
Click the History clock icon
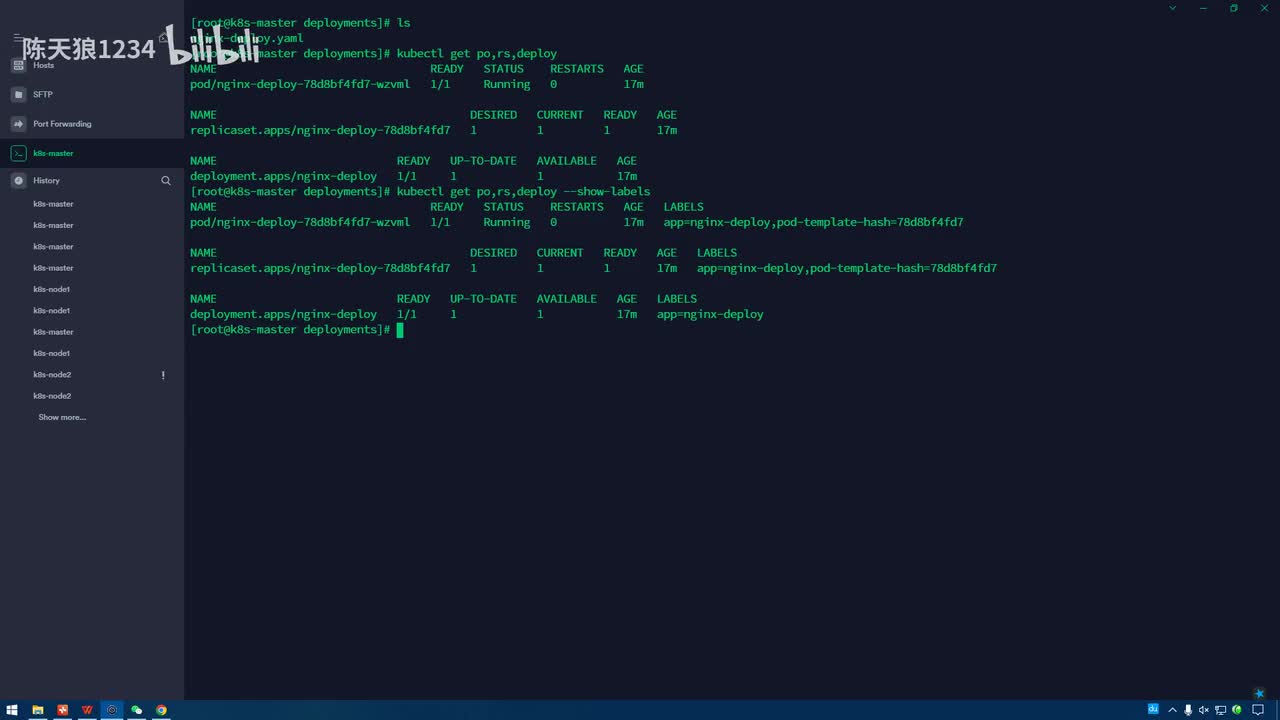click(x=18, y=181)
